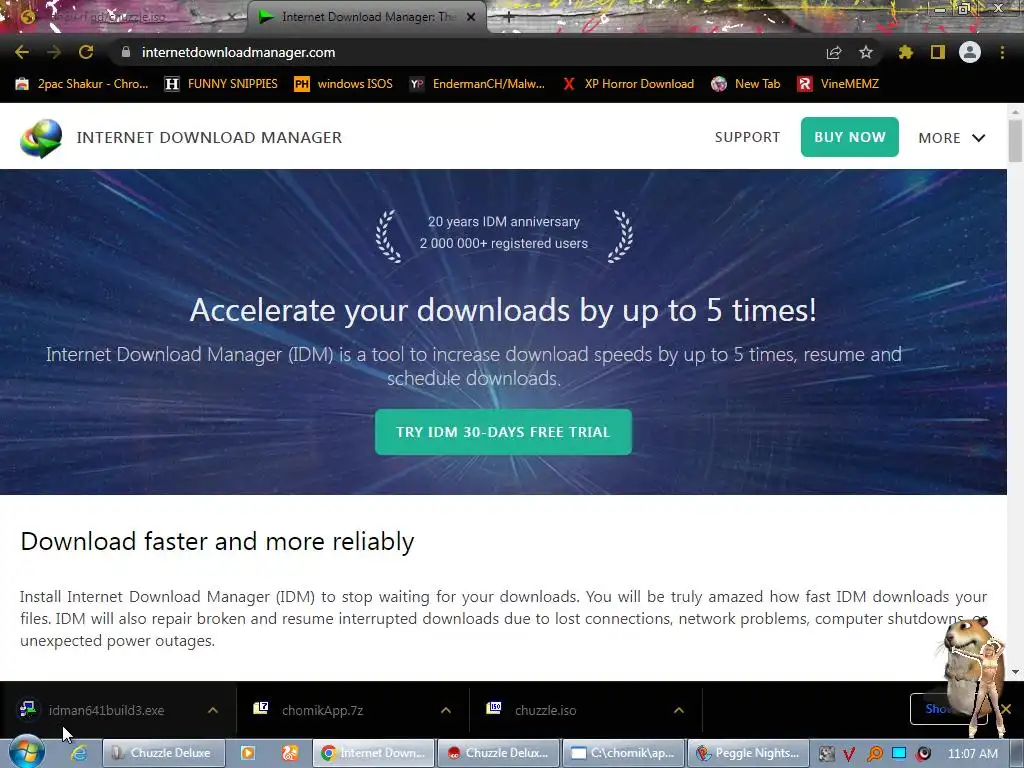Image resolution: width=1024 pixels, height=768 pixels.
Task: Open the SUPPORT menu link
Action: click(747, 137)
